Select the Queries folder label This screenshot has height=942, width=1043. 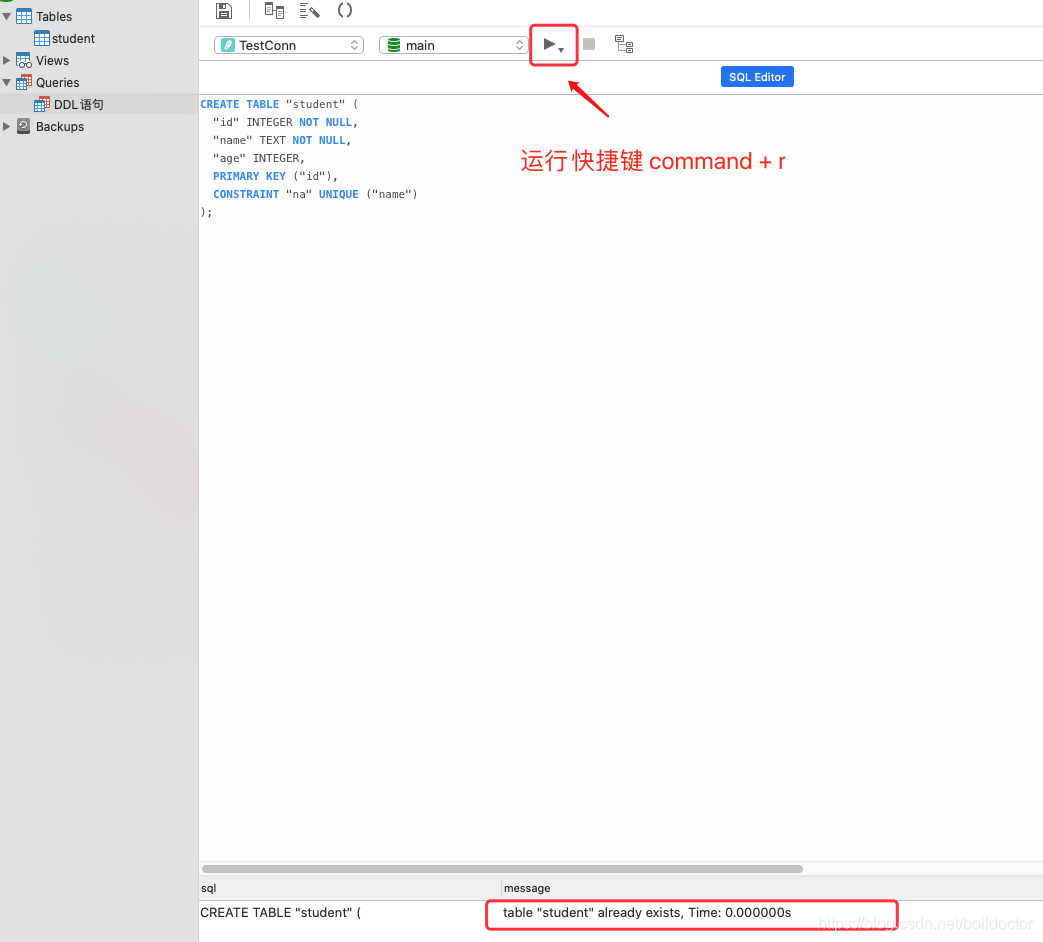[x=58, y=82]
